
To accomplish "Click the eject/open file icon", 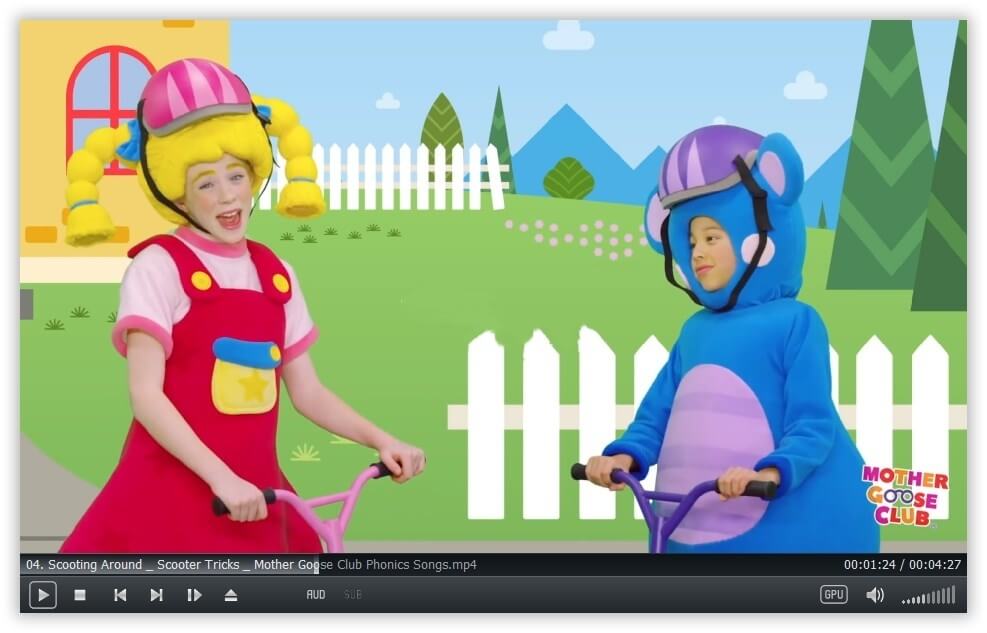I will pos(231,595).
